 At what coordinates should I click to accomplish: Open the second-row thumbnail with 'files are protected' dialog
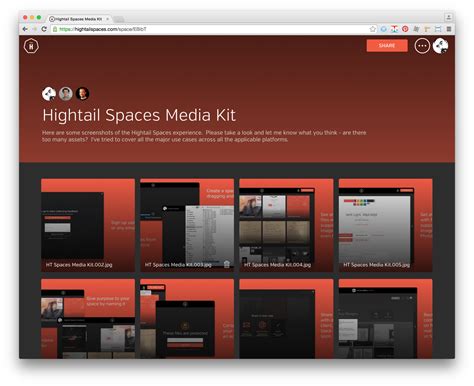pyautogui.click(x=187, y=319)
